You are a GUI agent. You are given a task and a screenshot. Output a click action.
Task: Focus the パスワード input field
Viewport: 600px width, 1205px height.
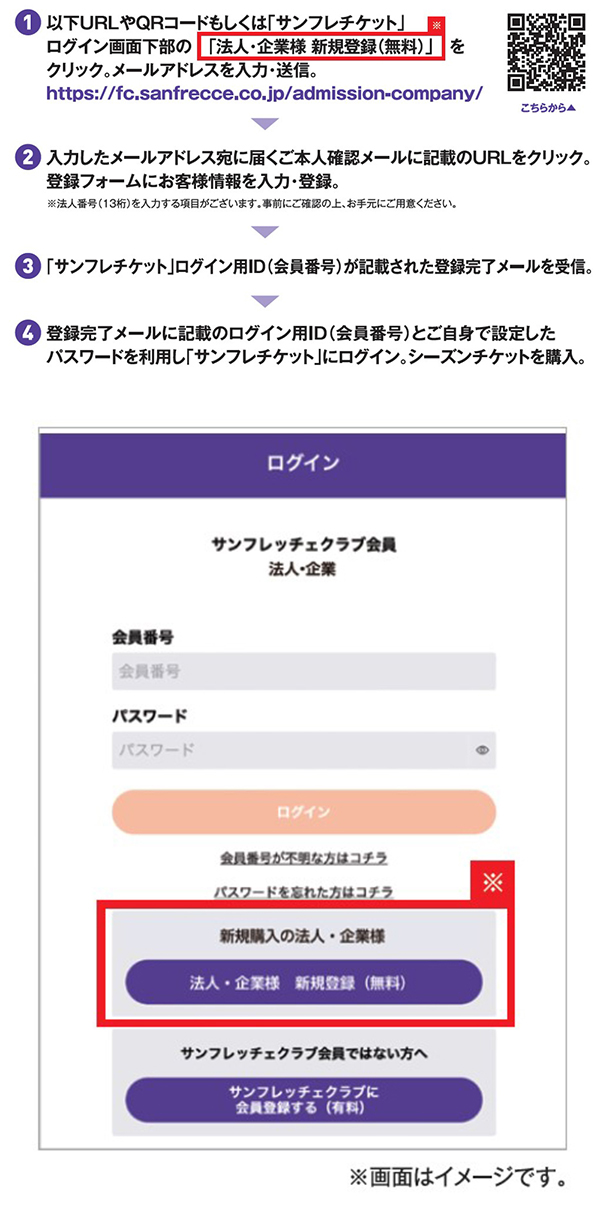pos(304,750)
